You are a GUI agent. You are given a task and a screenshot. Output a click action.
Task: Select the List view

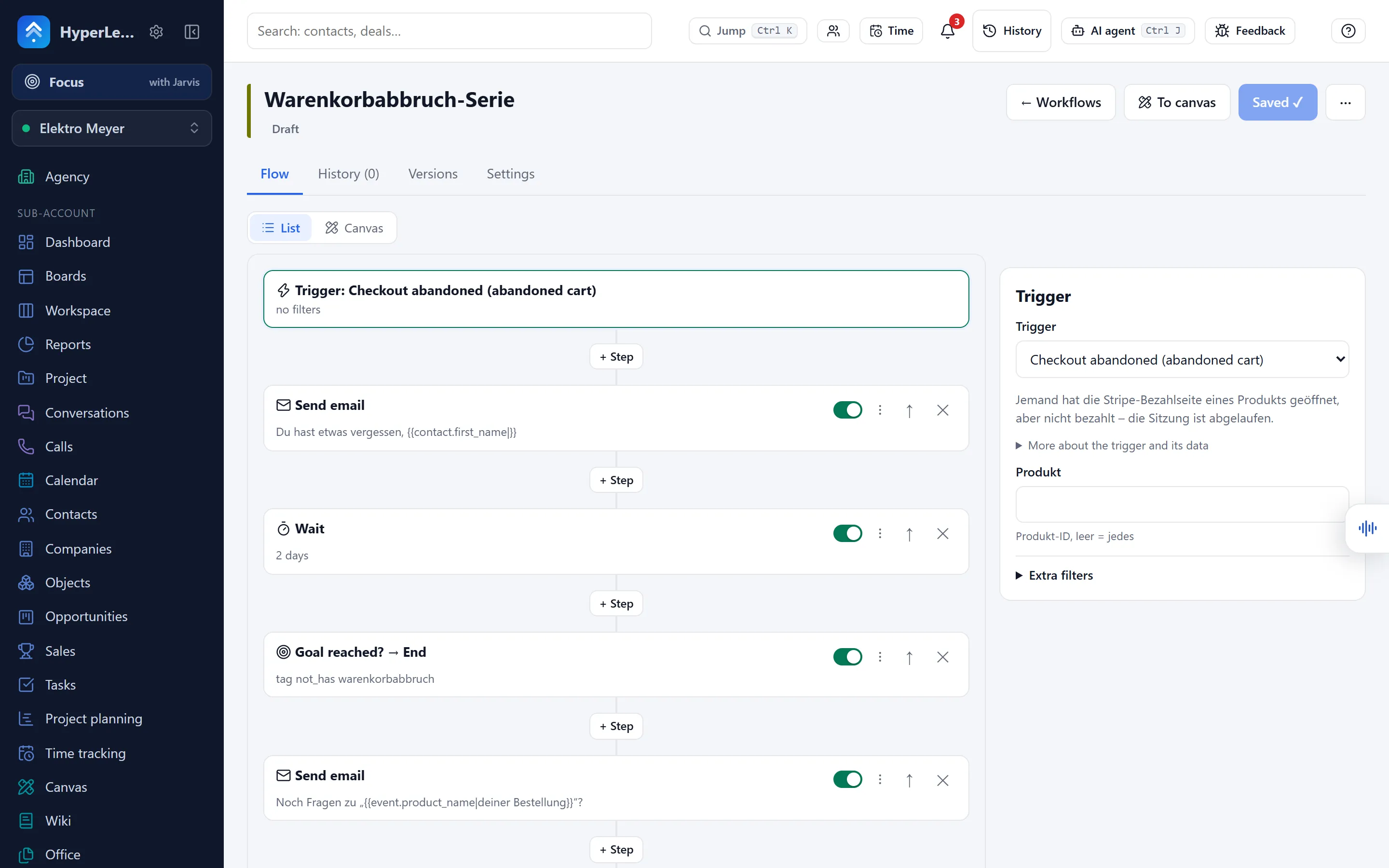pyautogui.click(x=281, y=229)
